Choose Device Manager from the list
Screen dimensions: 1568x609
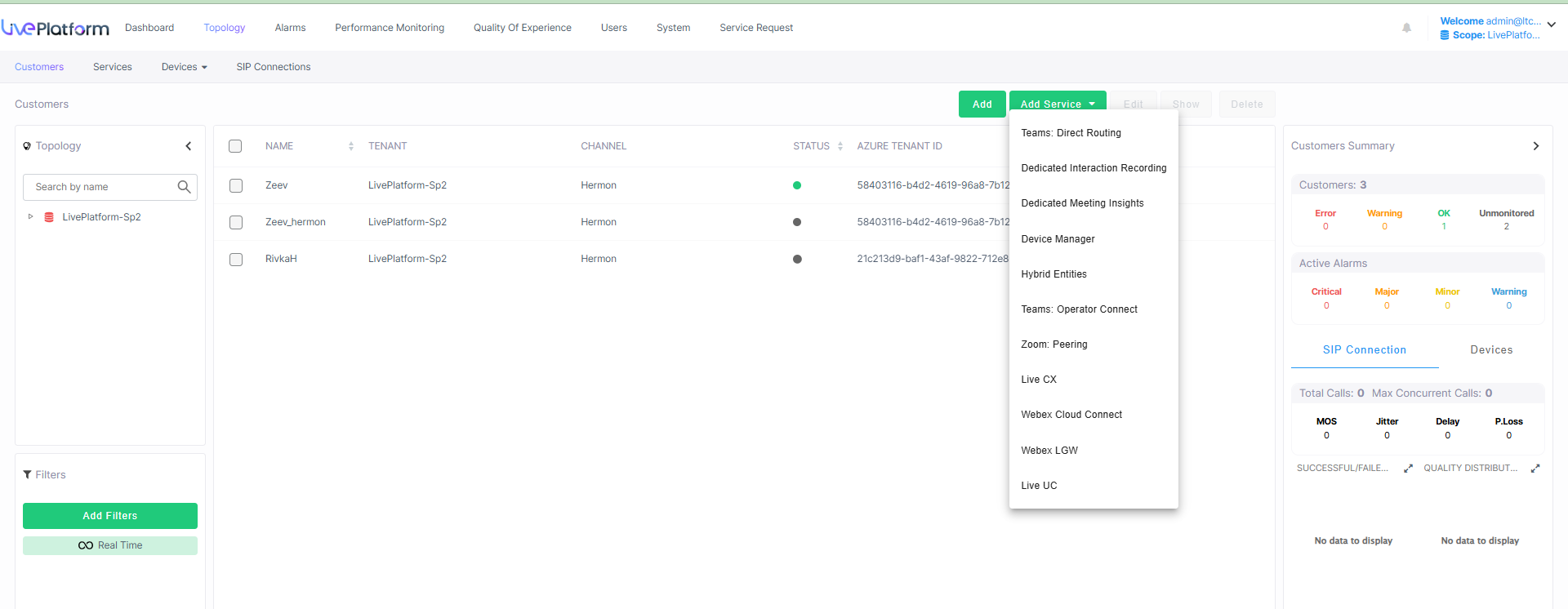coord(1058,239)
